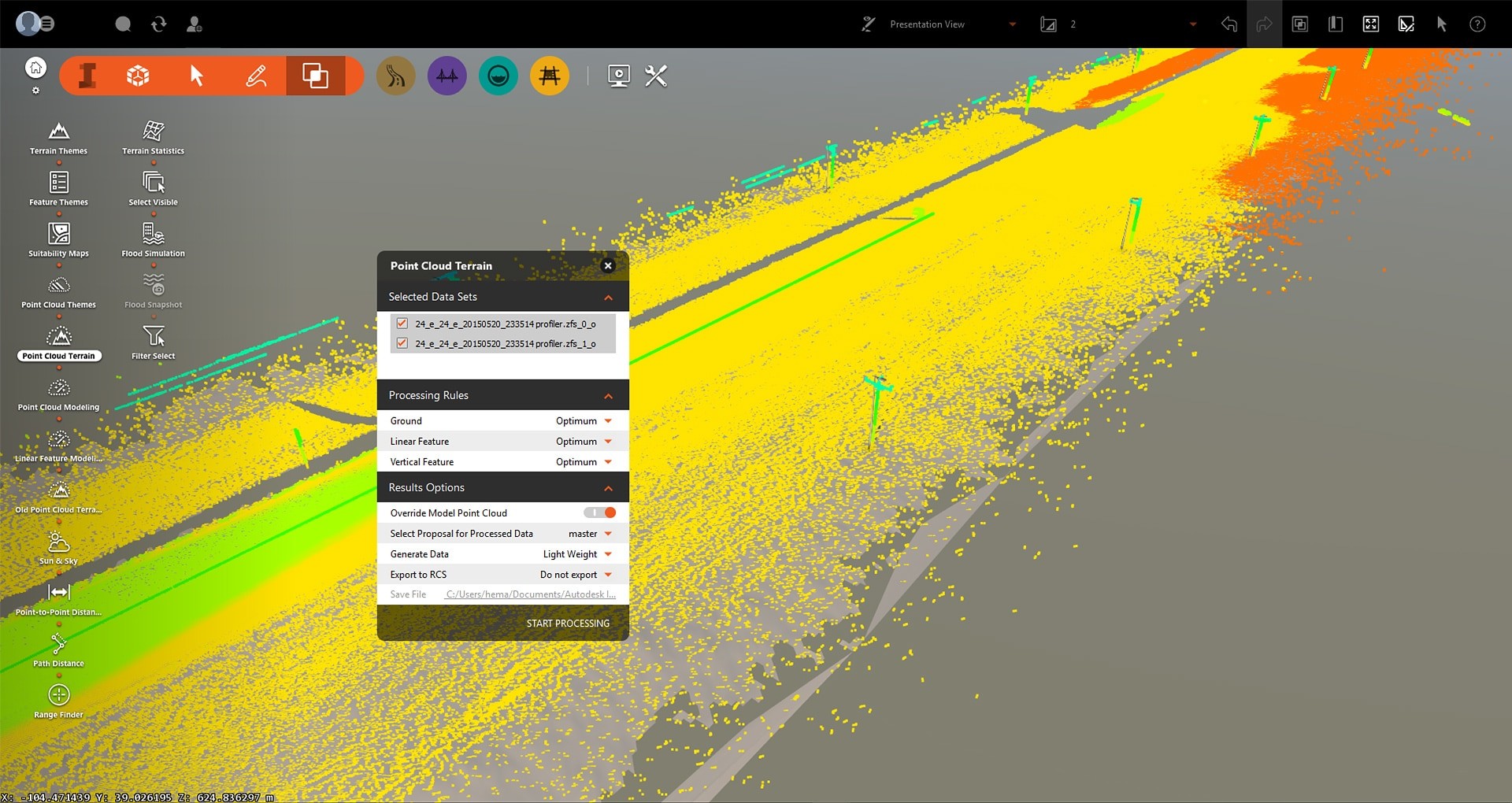Close the Point Cloud Terrain dialog
The height and width of the screenshot is (803, 1512).
tap(608, 266)
